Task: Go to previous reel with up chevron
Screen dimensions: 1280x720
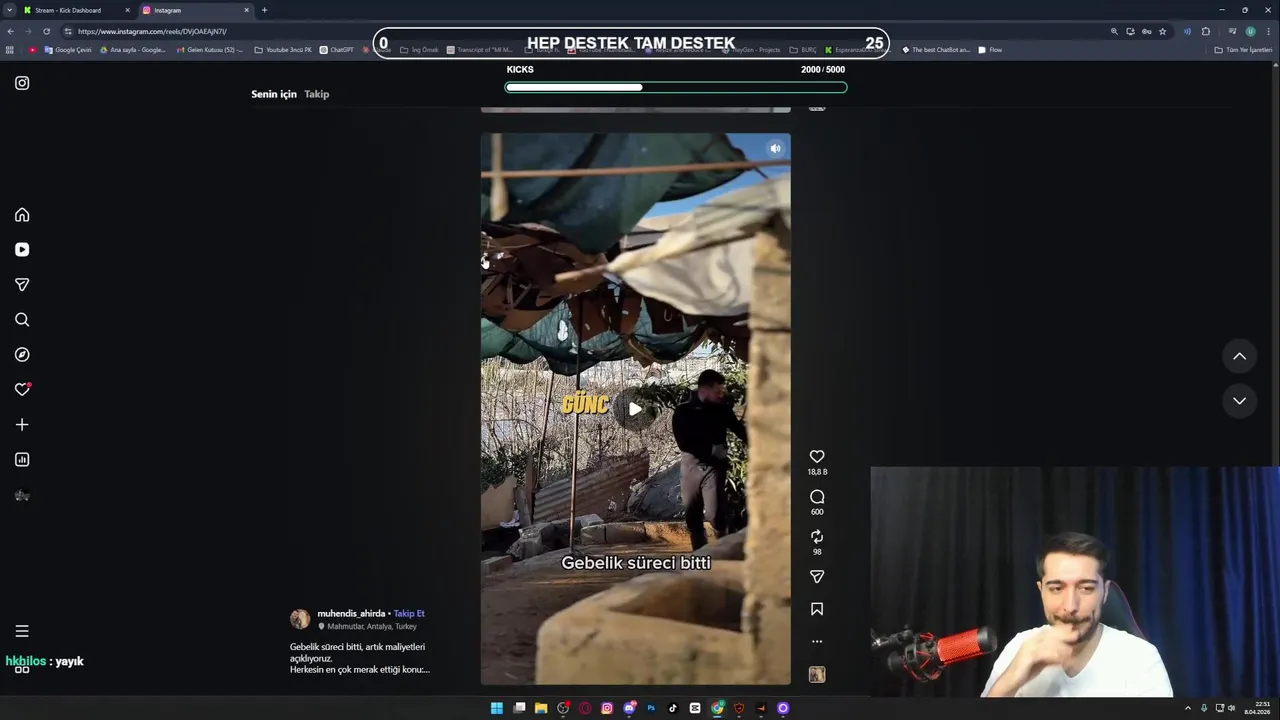Action: (1239, 356)
